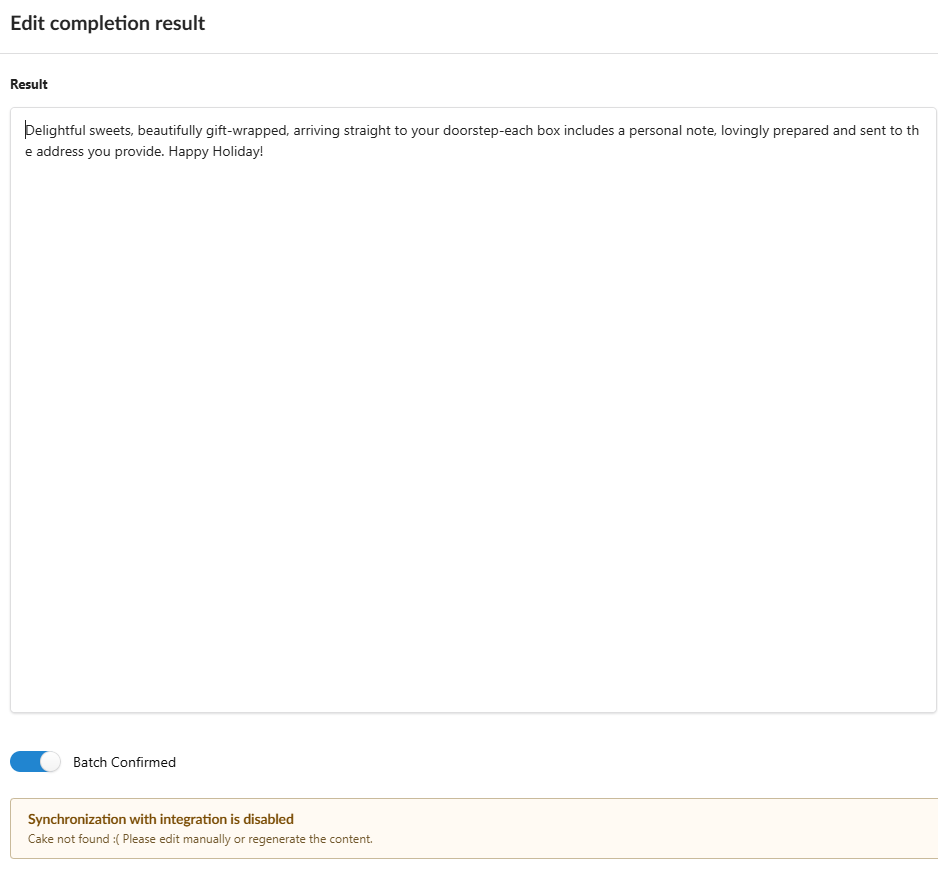Click the words lovingly prepared in the text
The image size is (938, 871).
[775, 130]
